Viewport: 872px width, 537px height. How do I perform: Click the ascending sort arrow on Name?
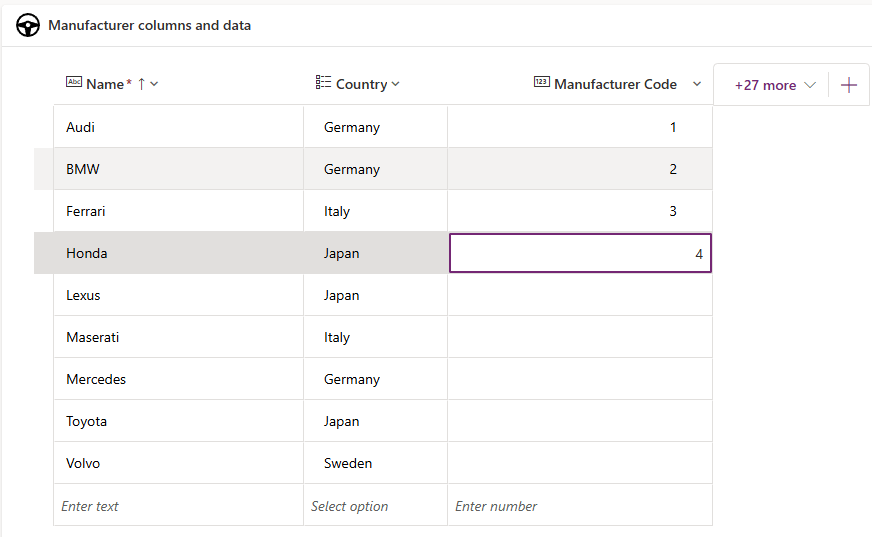click(x=141, y=84)
